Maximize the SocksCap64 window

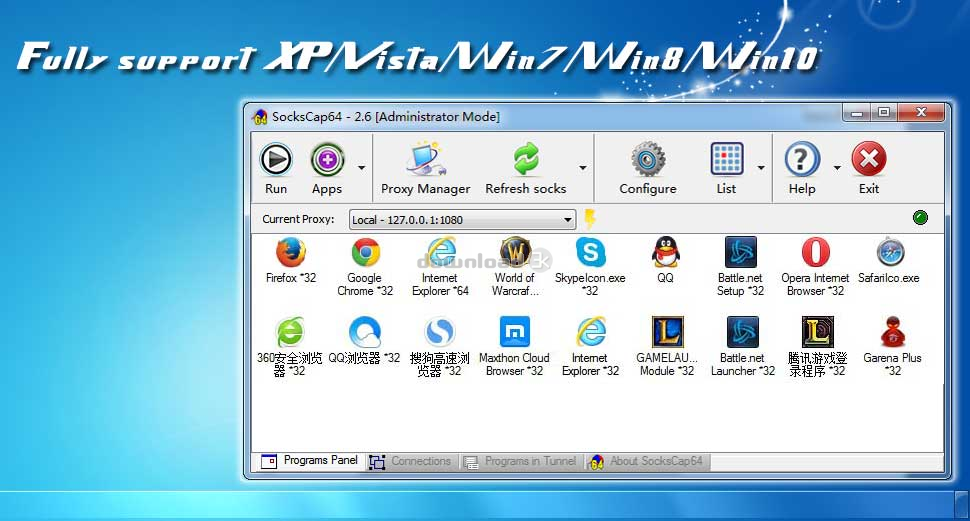884,113
